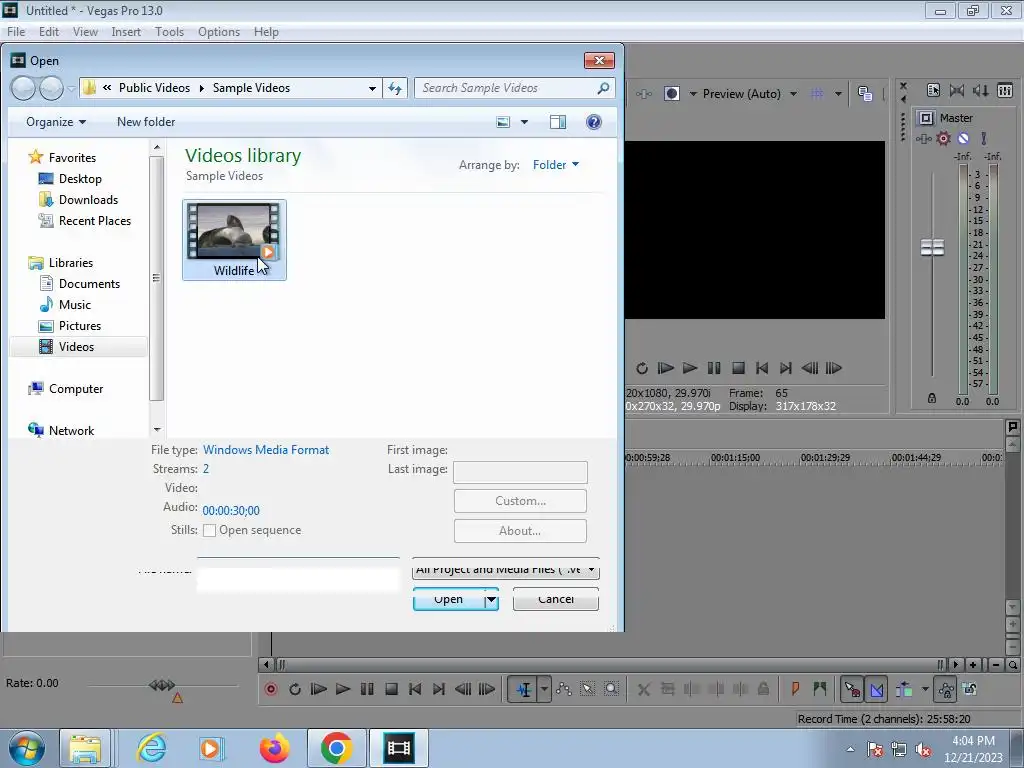Click Play in the timeline transport bar
Image resolution: width=1024 pixels, height=768 pixels.
342,689
